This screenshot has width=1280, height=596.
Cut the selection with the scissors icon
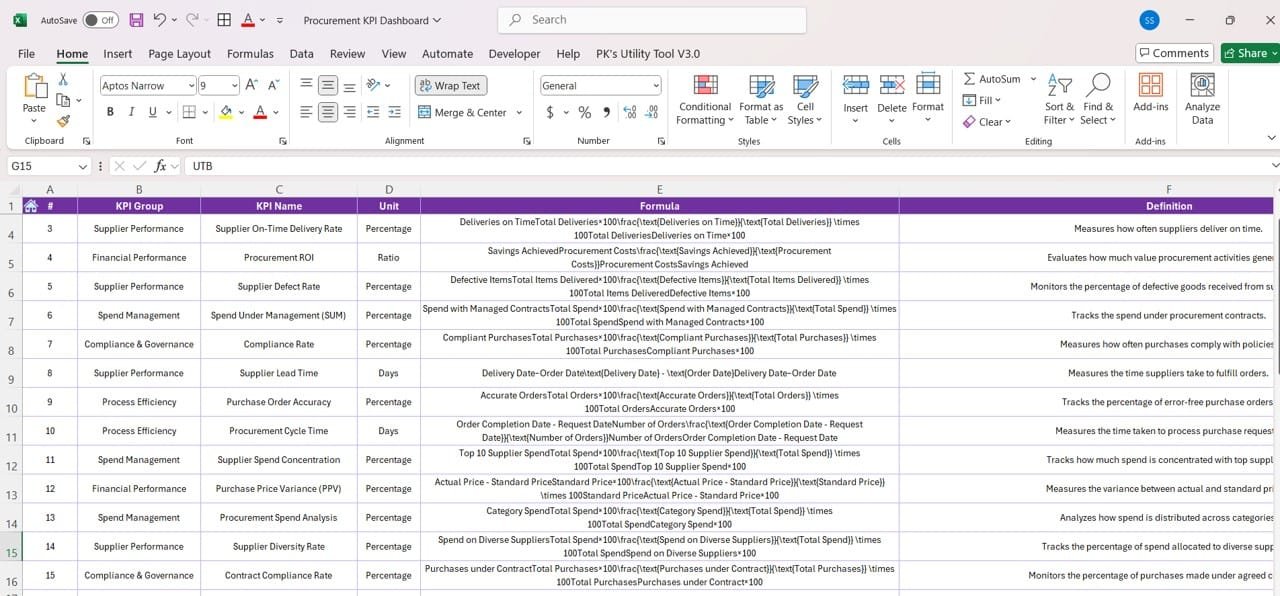(x=63, y=79)
